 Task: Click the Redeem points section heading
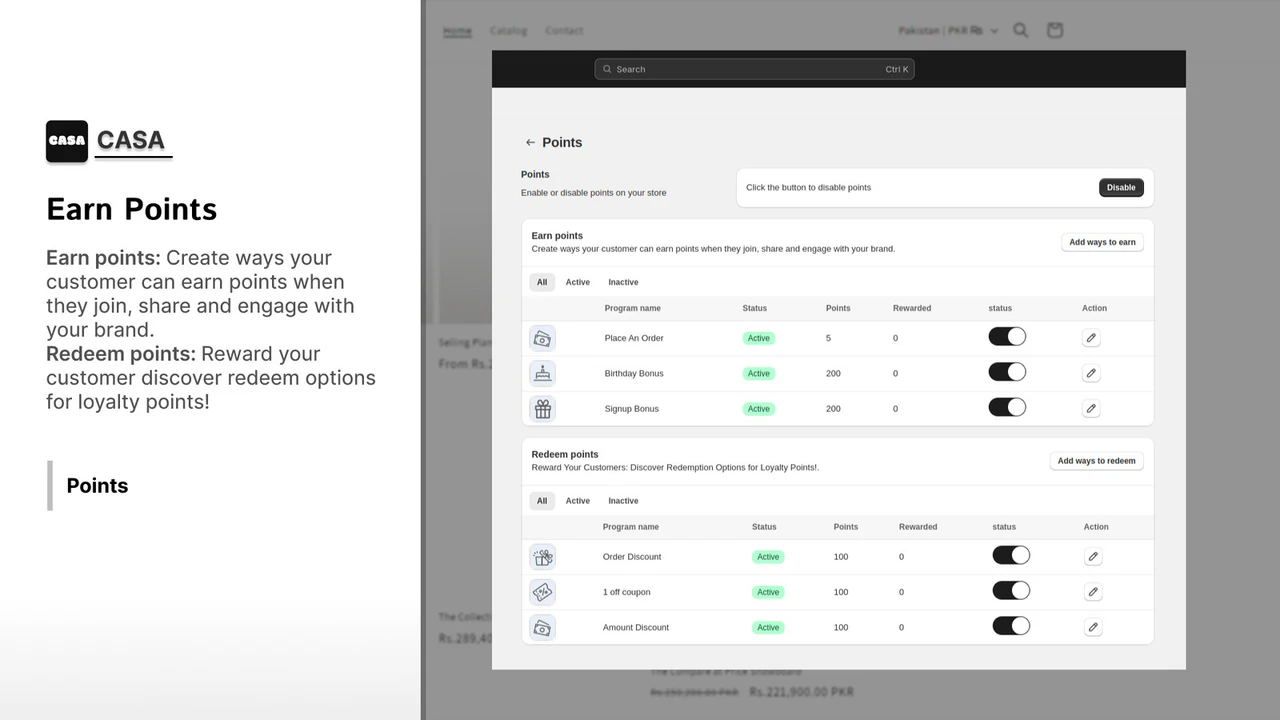coord(565,454)
